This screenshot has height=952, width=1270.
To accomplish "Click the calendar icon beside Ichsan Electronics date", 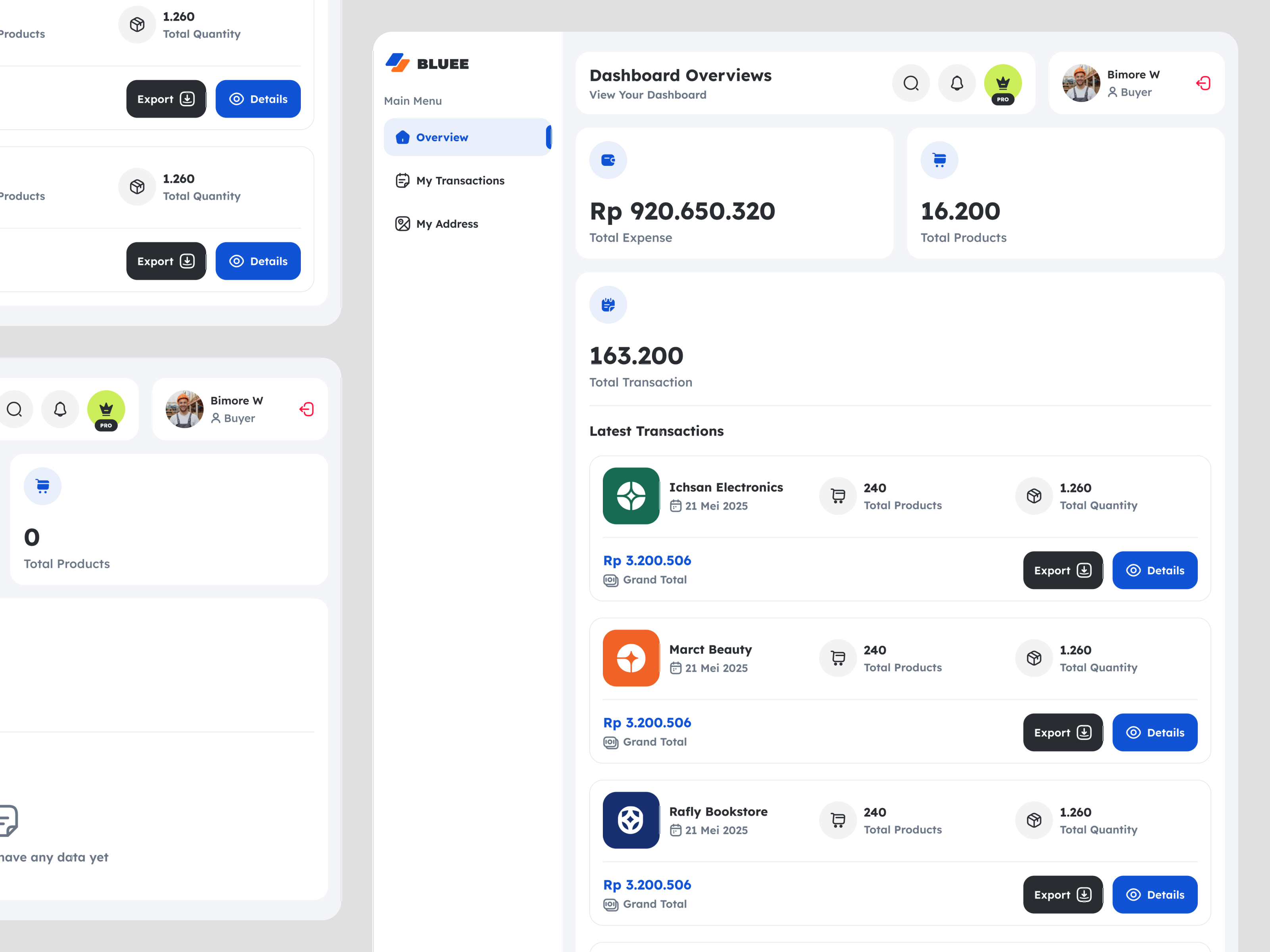I will (676, 506).
